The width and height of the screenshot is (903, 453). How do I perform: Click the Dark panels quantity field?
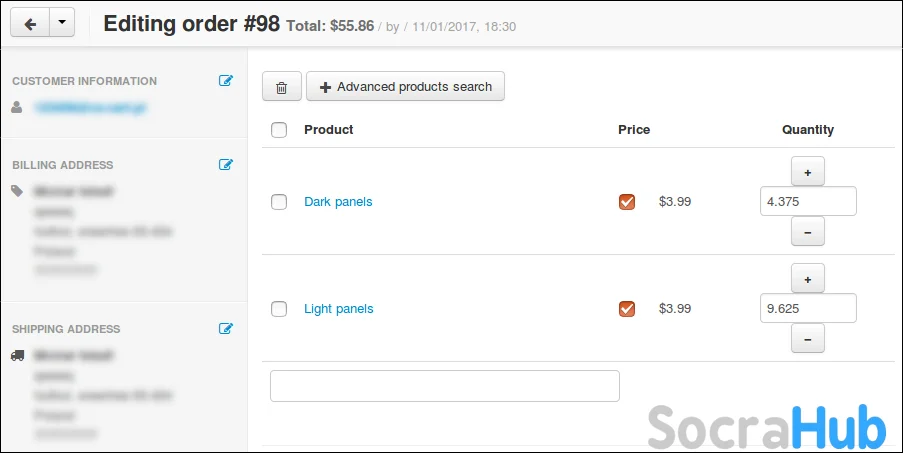point(807,201)
